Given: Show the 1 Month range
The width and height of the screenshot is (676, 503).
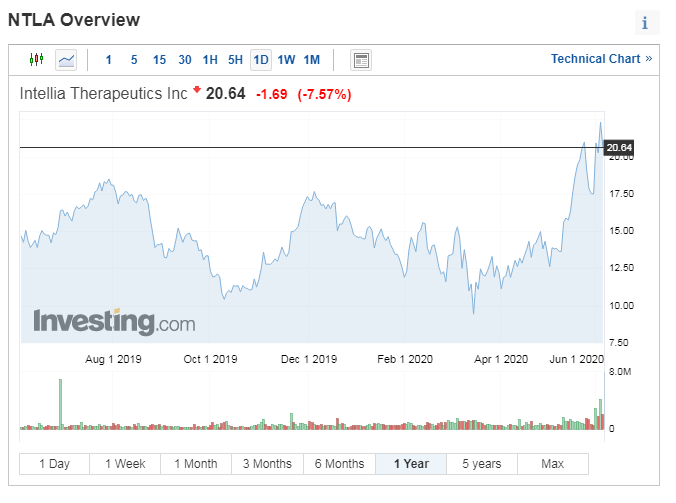Looking at the screenshot, I should coord(196,464).
